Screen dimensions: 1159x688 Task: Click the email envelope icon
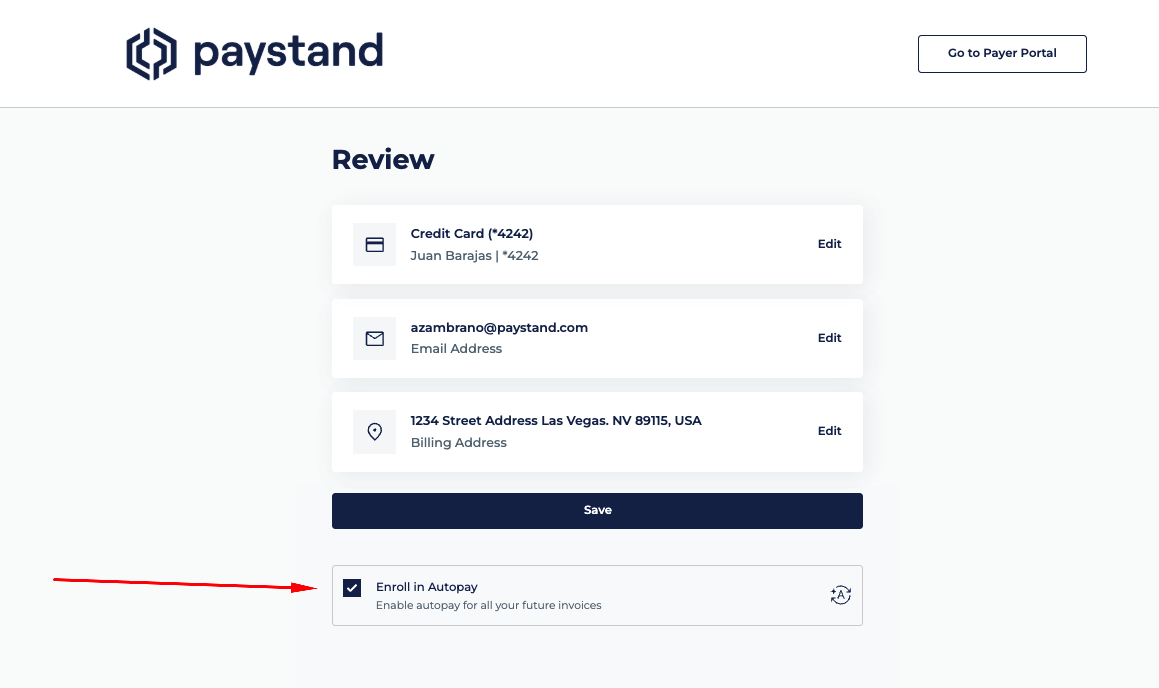(x=375, y=338)
